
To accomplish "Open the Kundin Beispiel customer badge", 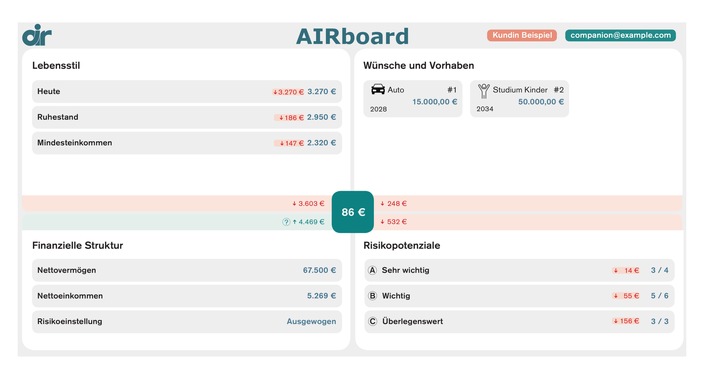I will click(x=522, y=35).
